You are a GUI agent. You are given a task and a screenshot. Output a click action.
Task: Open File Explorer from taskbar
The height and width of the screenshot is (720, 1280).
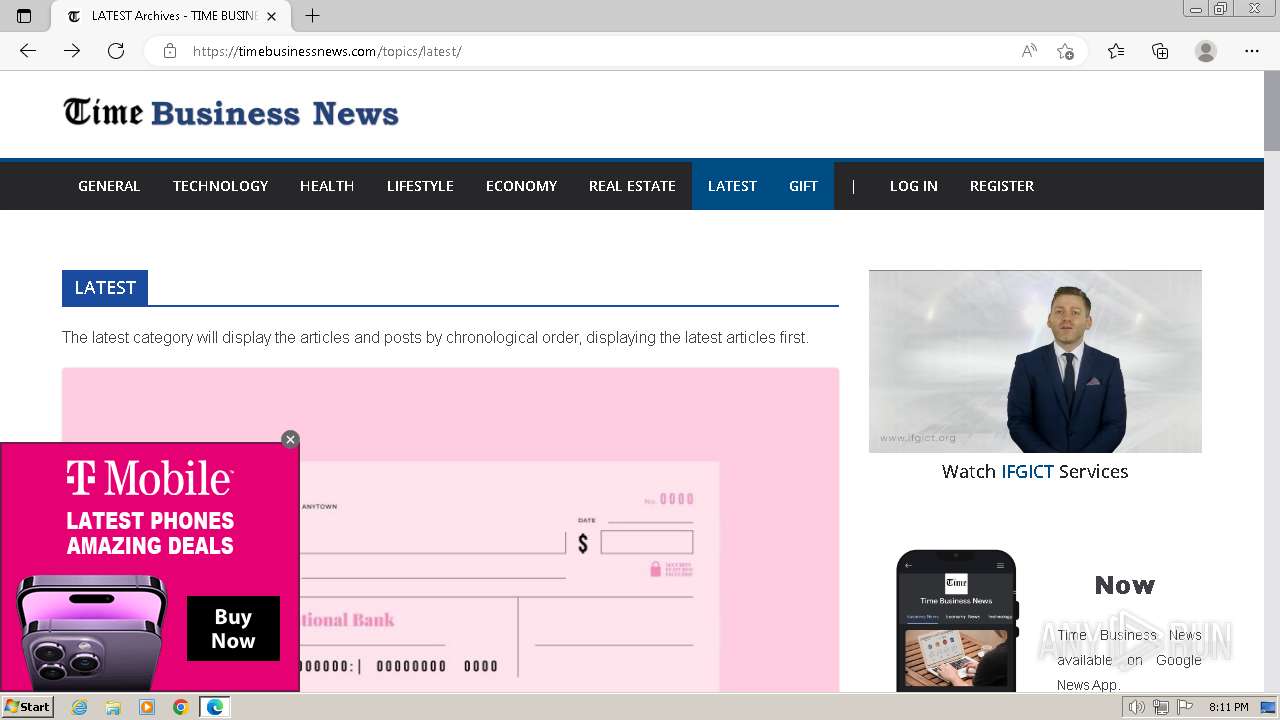pos(113,707)
